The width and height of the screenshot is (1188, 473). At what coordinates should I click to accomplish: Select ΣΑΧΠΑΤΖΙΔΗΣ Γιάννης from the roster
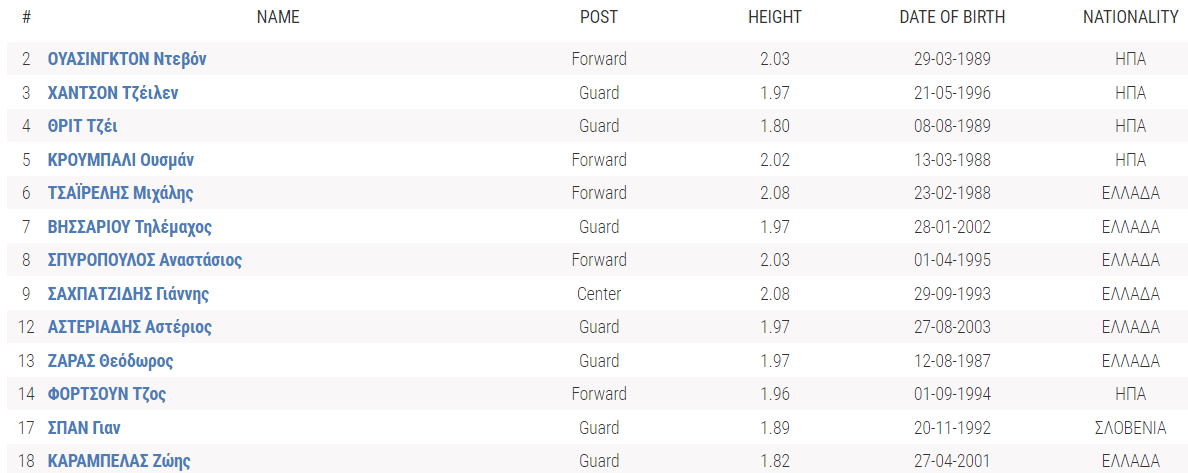[128, 294]
